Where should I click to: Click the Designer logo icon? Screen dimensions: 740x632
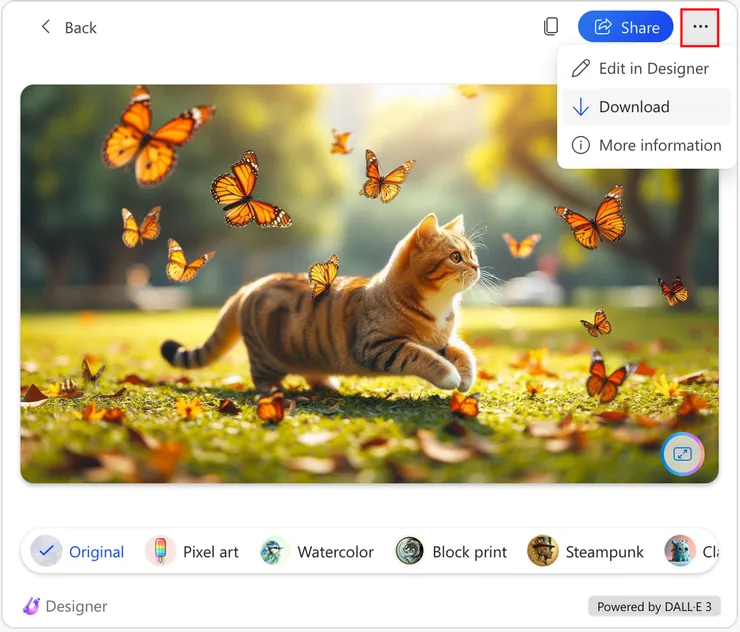click(31, 606)
